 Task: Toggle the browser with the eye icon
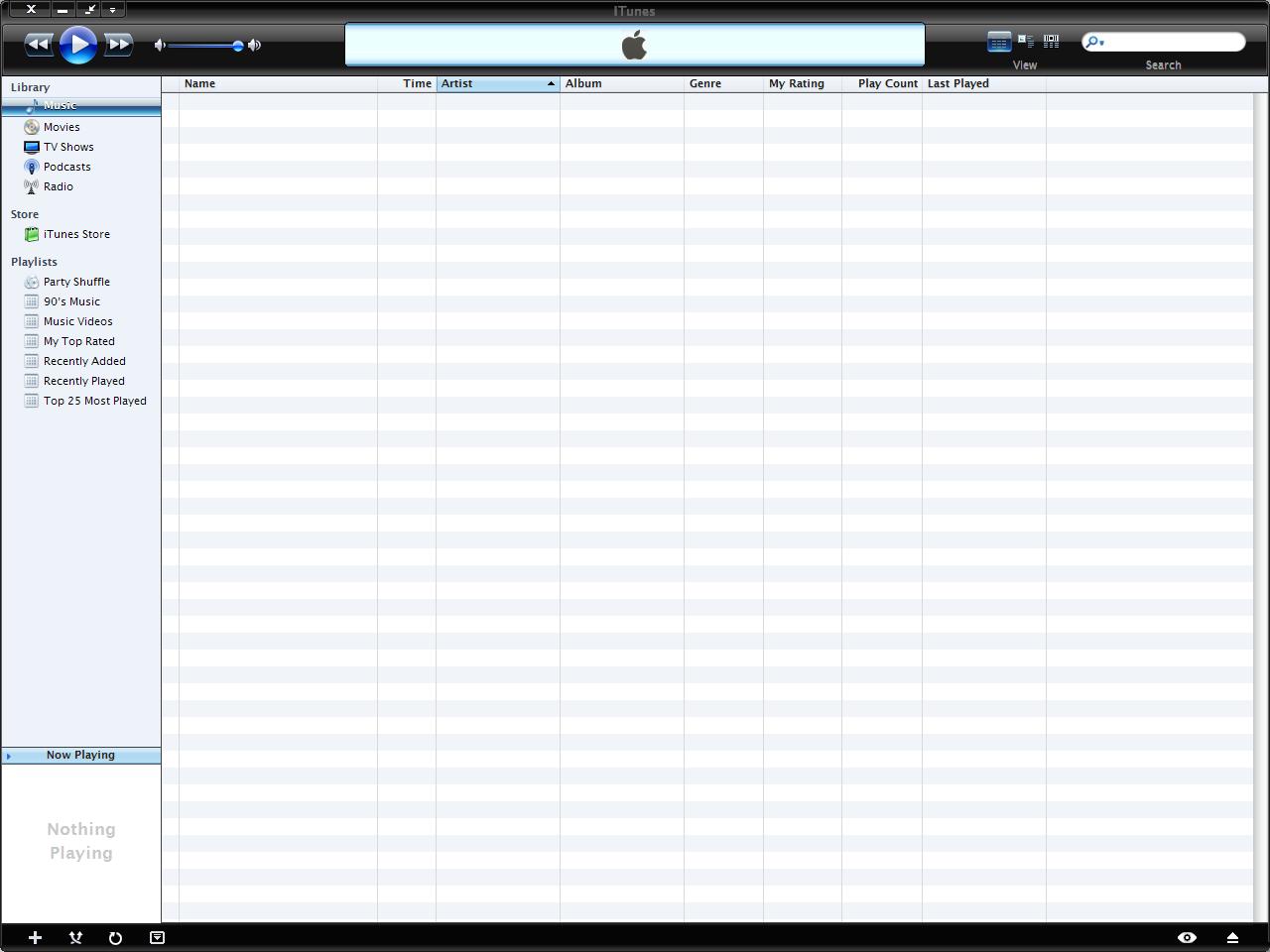click(x=1187, y=937)
